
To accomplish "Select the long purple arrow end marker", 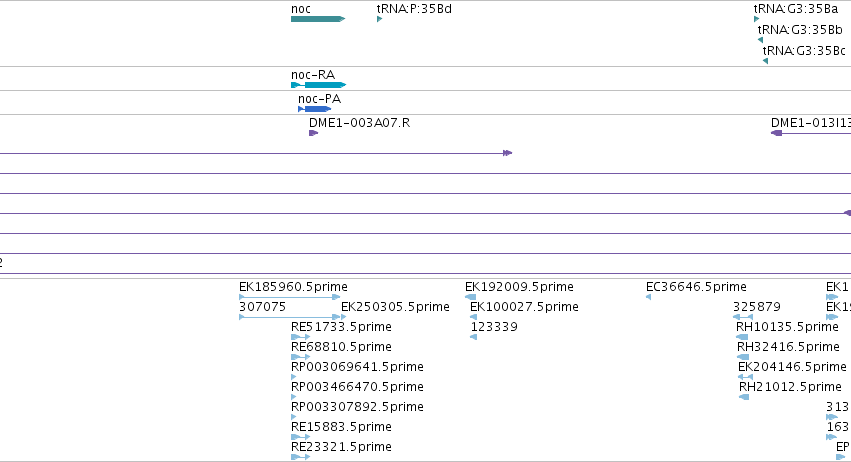I will [x=507, y=153].
